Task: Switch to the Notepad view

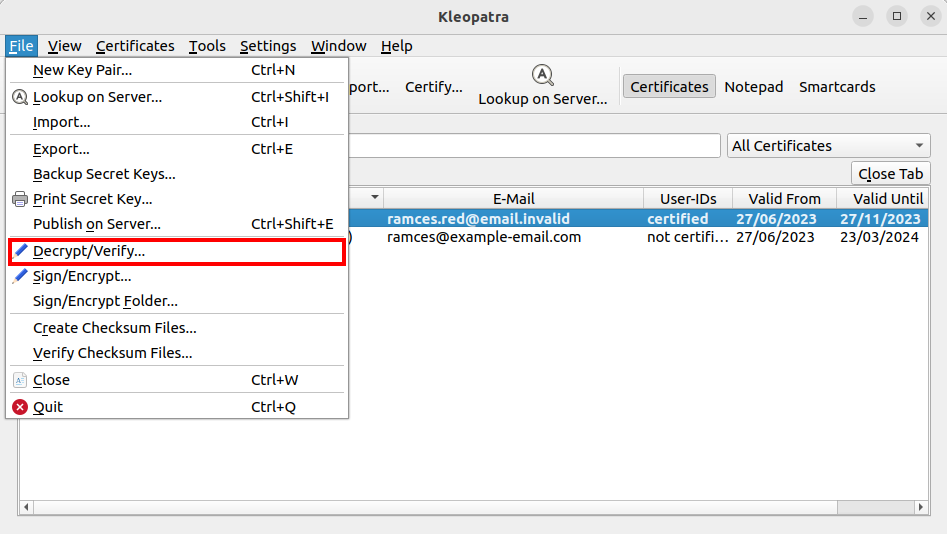Action: click(x=754, y=87)
